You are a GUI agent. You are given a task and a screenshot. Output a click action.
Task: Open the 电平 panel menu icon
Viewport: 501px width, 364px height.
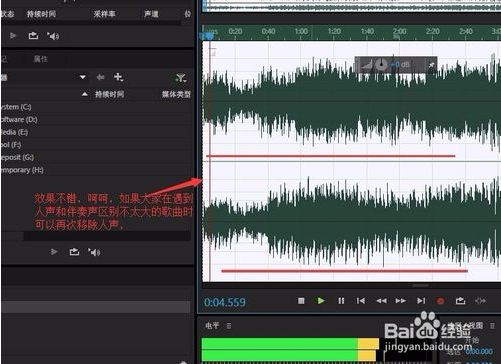(229, 326)
